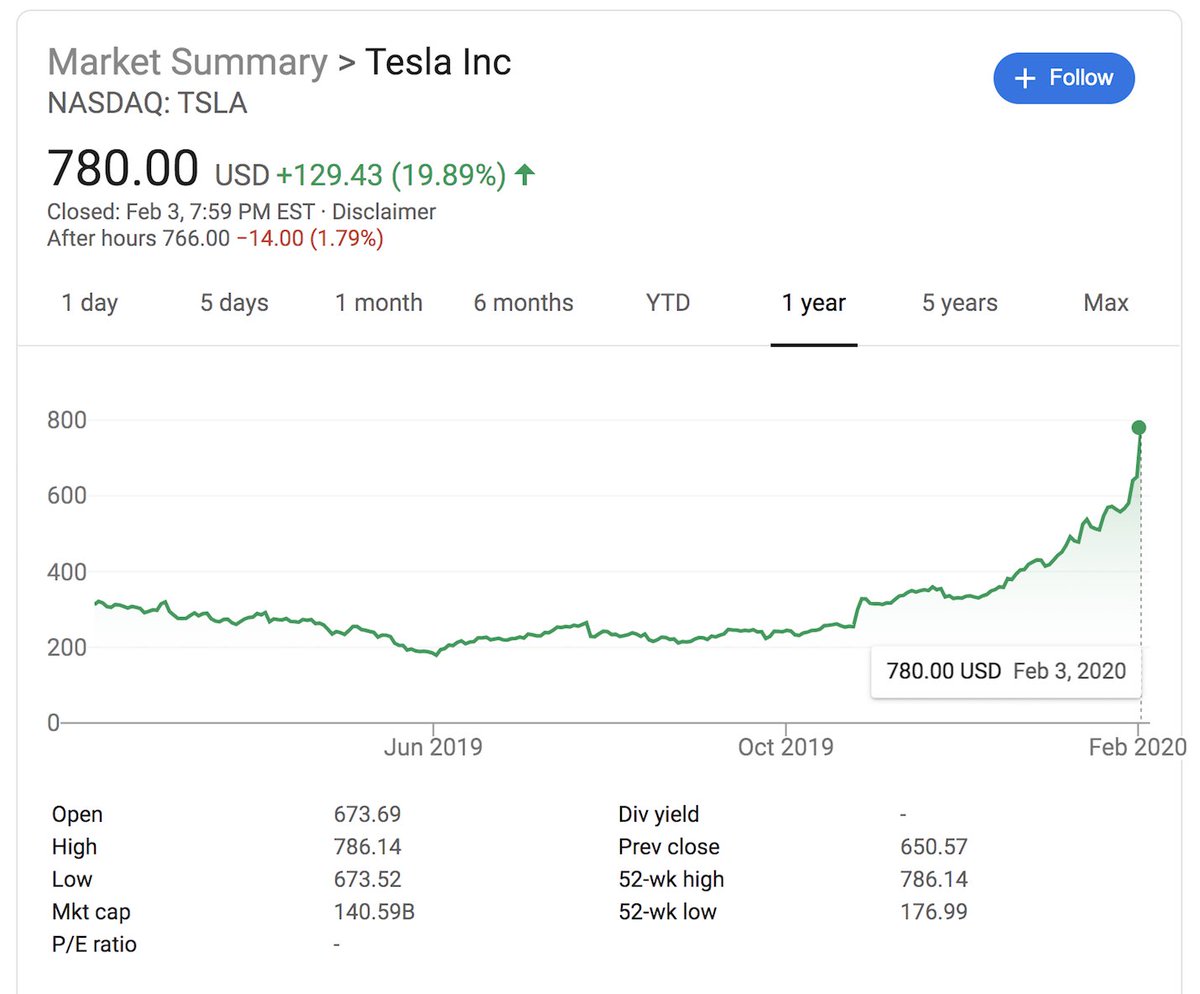Image resolution: width=1200 pixels, height=994 pixels.
Task: Click the Jun 2019 axis label
Action: (432, 747)
